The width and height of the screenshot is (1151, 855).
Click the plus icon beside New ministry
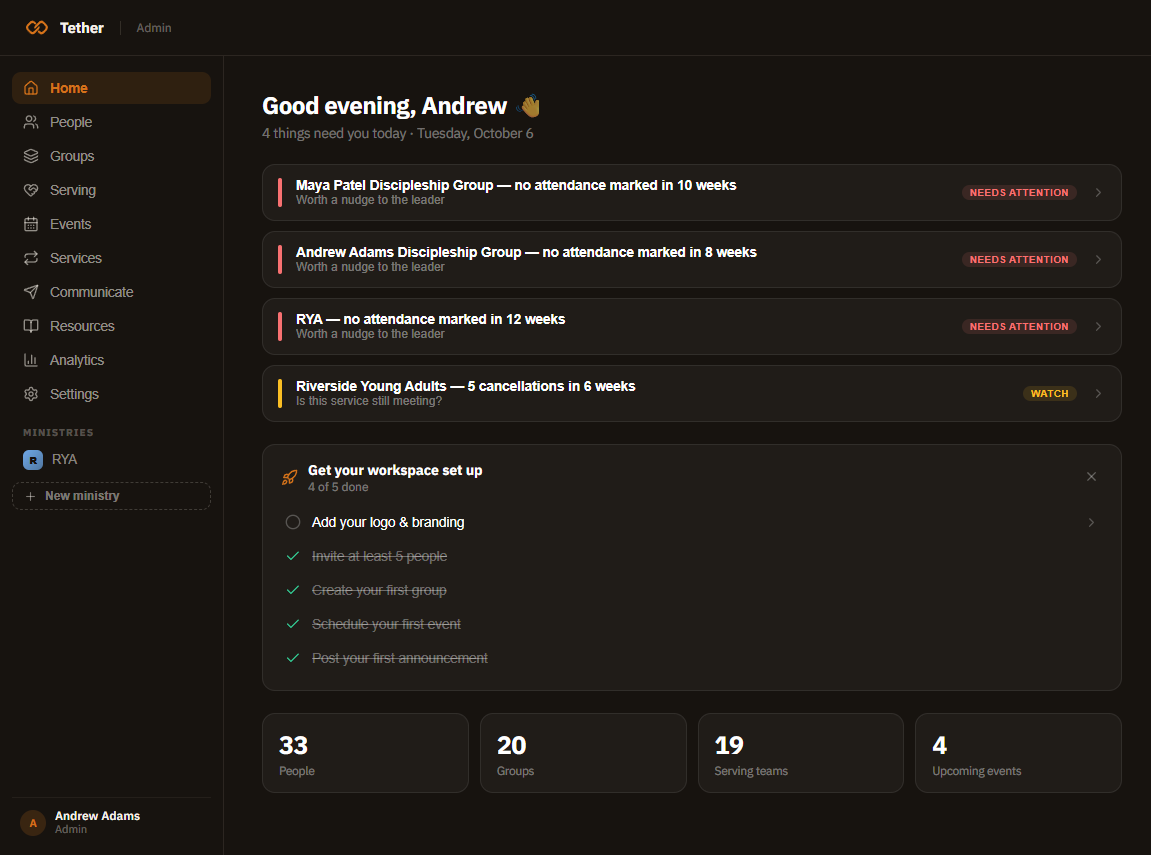[x=31, y=496]
